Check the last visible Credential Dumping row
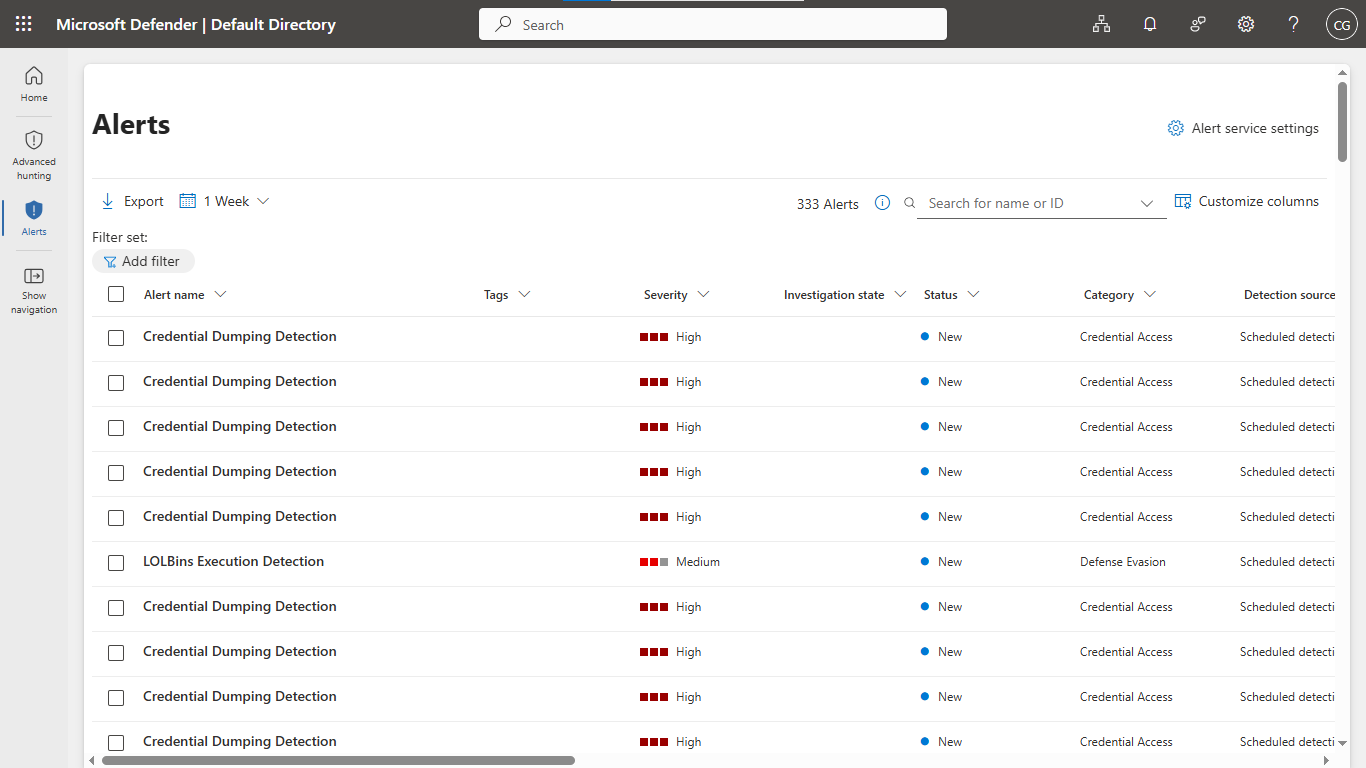This screenshot has width=1366, height=768. point(116,743)
